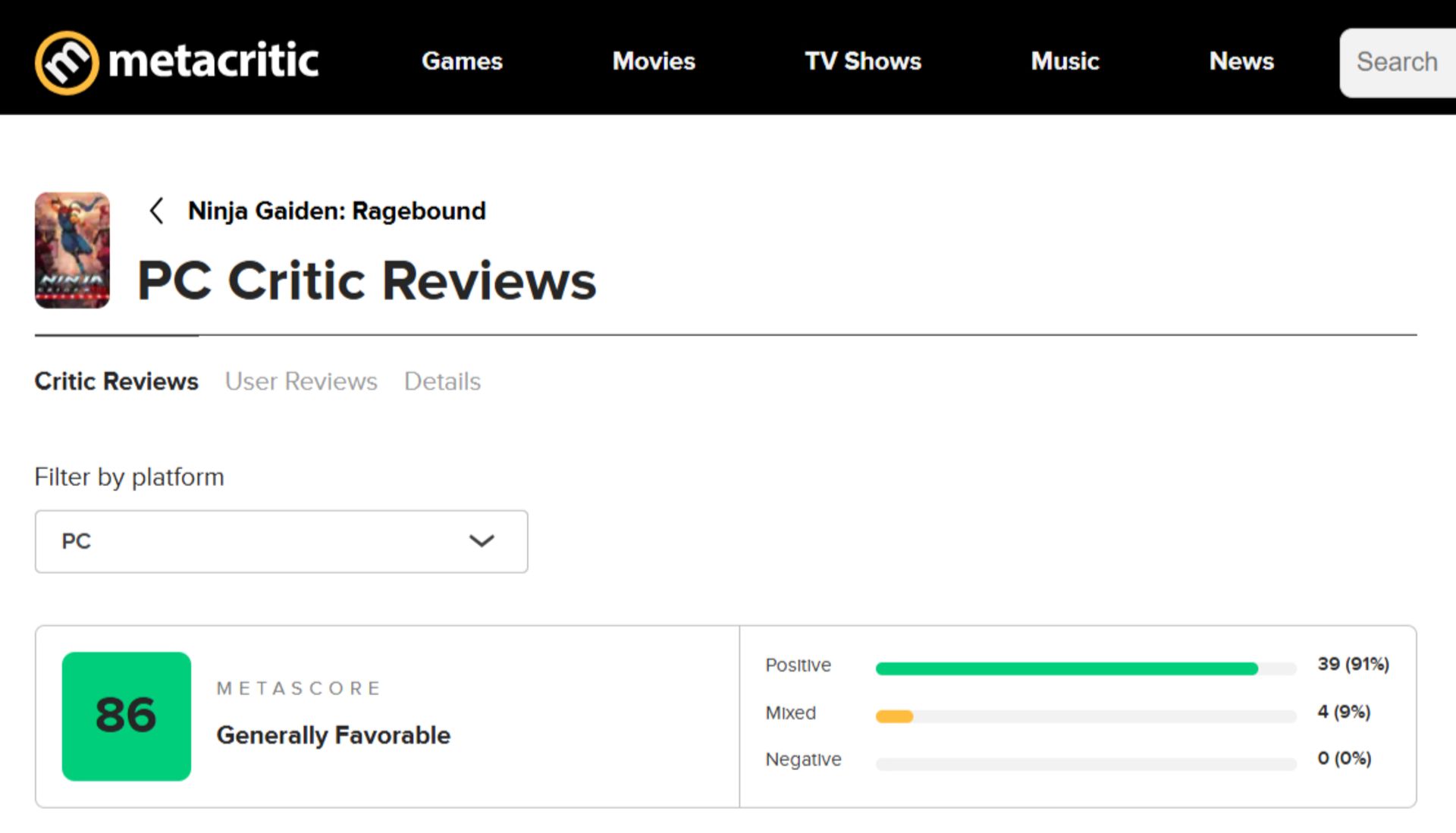
Task: Click the Metacritic circular logo icon
Action: [67, 62]
